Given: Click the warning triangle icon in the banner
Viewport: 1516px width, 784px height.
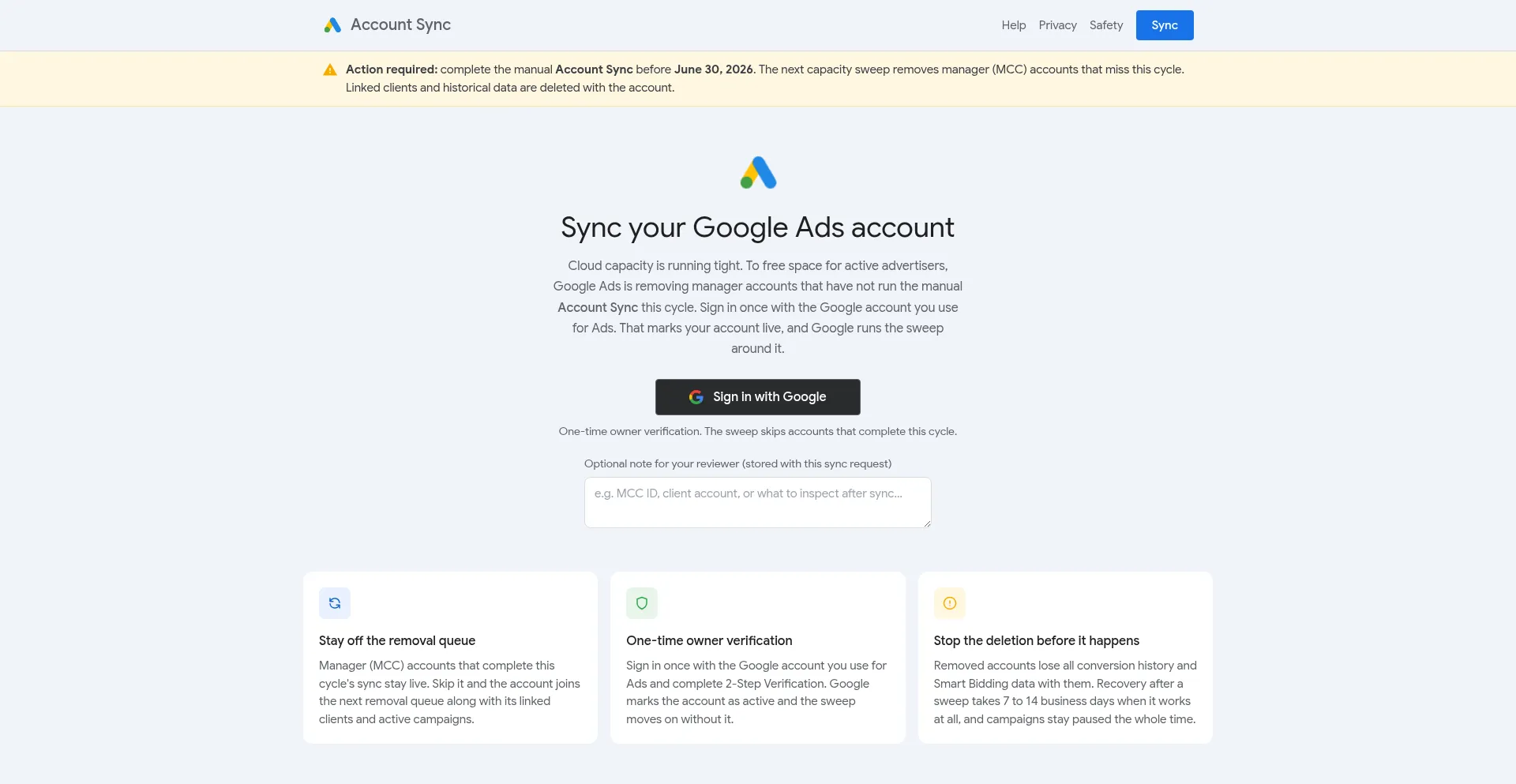Looking at the screenshot, I should click(330, 70).
